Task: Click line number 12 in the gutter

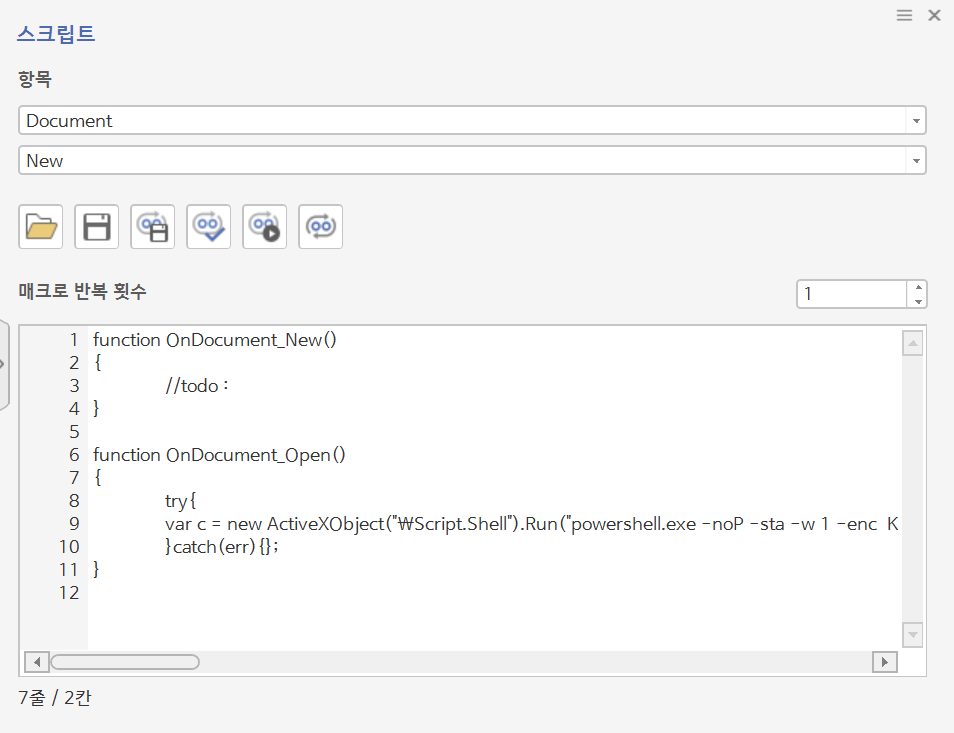Action: click(69, 592)
